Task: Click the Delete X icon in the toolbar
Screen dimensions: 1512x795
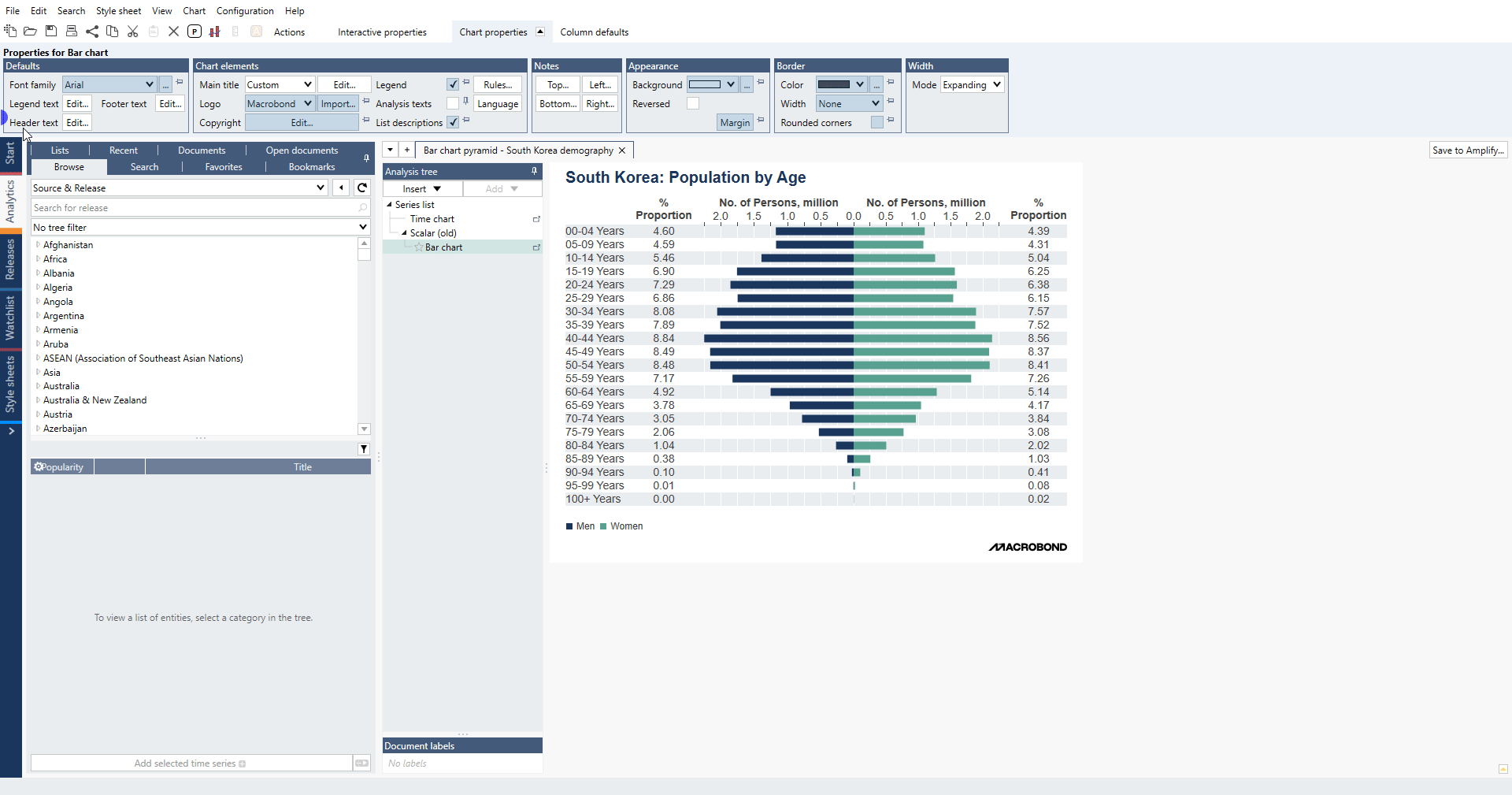Action: (x=174, y=32)
